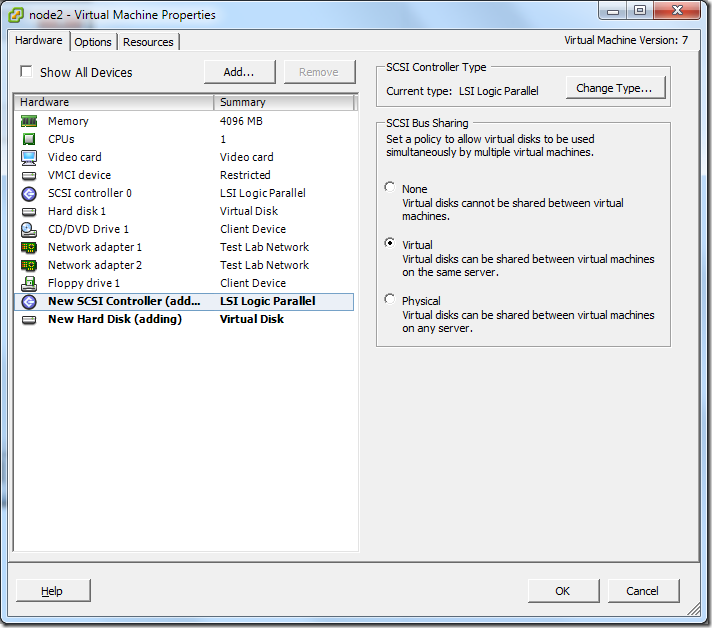
Task: Click the New SCSI Controller icon
Action: tap(29, 302)
